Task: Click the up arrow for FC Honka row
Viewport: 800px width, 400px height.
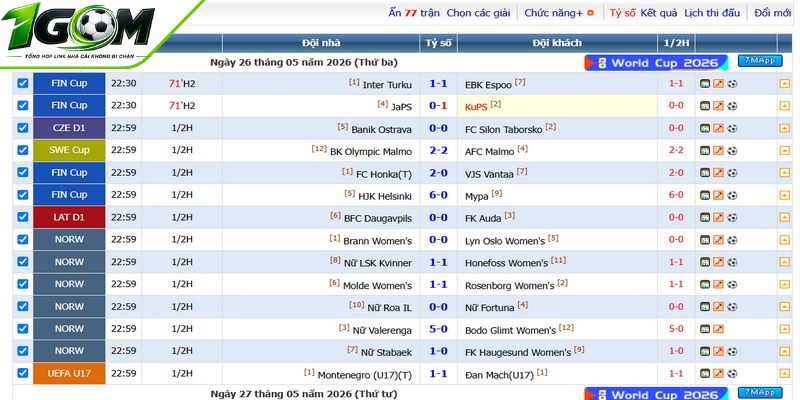Action: coord(784,173)
